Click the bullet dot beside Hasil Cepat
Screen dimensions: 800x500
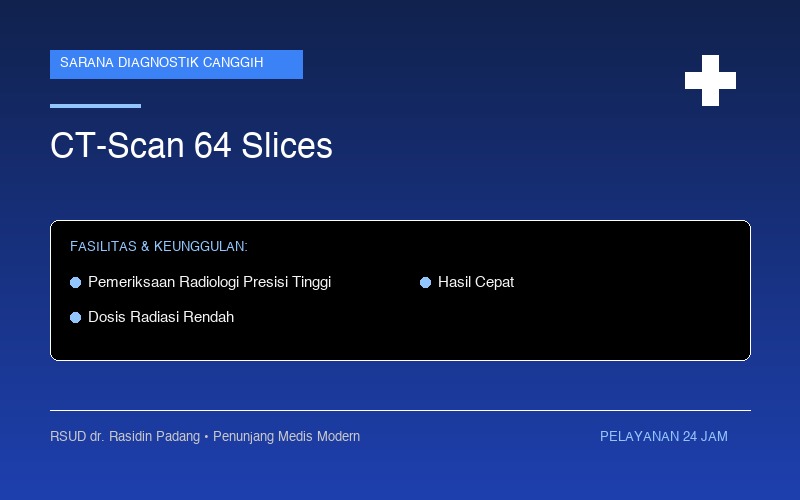click(426, 283)
